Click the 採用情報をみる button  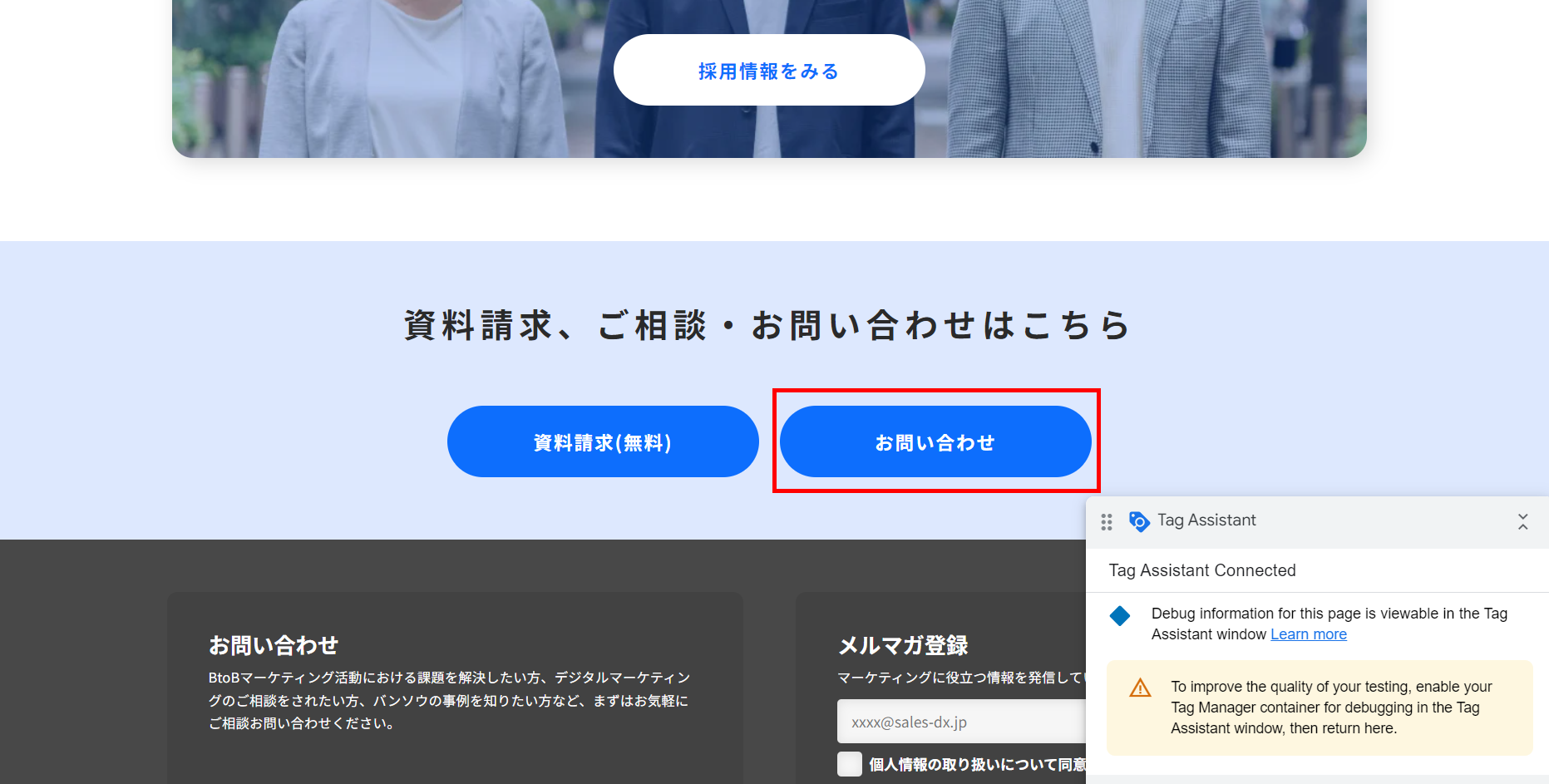coord(769,70)
